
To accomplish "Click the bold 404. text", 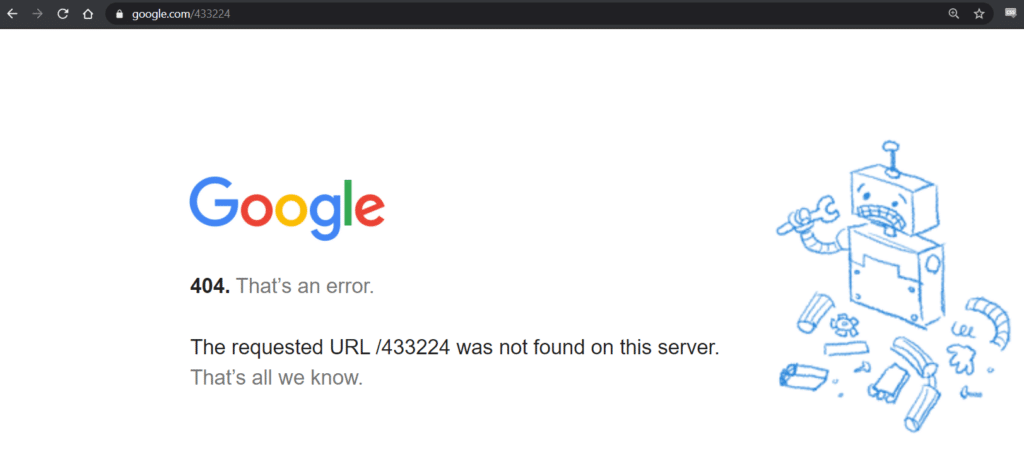I will tap(210, 286).
